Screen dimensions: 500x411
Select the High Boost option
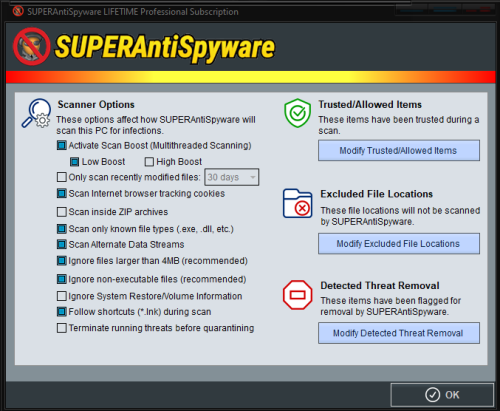(149, 162)
